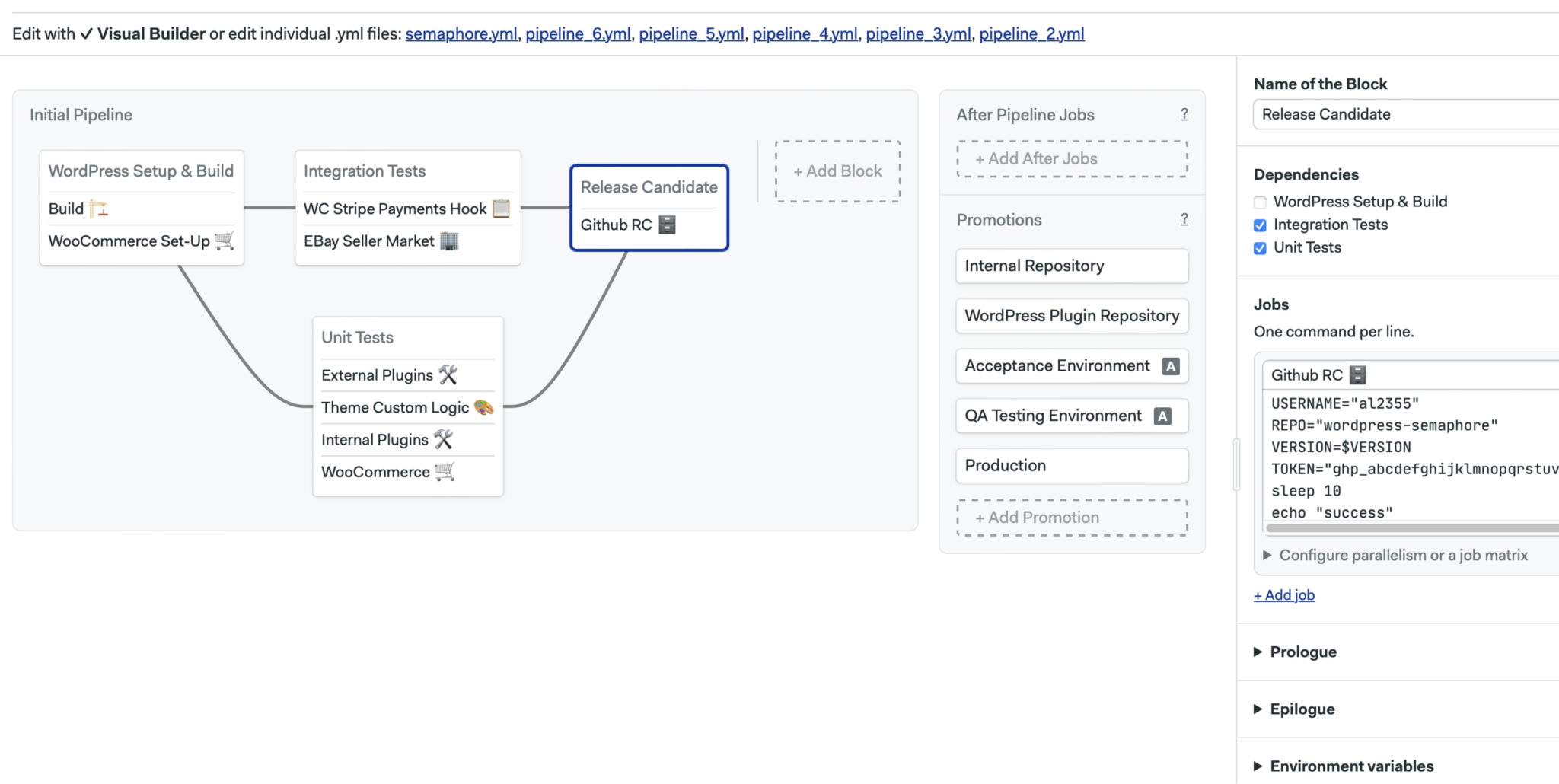Click the keyboard icon beside EBay Seller Market
Image resolution: width=1559 pixels, height=784 pixels.
(450, 241)
